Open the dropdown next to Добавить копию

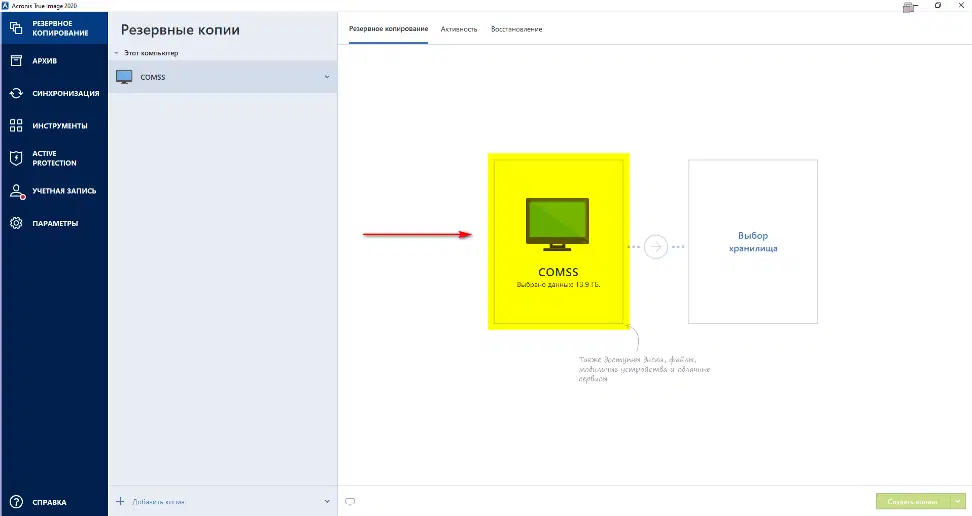pyautogui.click(x=327, y=501)
